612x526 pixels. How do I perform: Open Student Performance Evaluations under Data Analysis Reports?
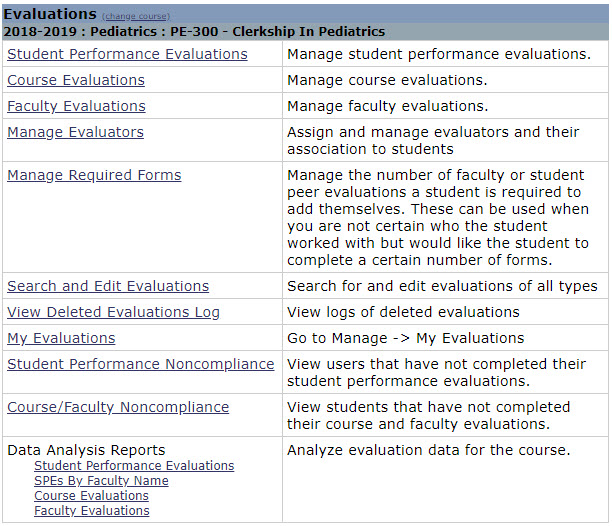(x=134, y=466)
